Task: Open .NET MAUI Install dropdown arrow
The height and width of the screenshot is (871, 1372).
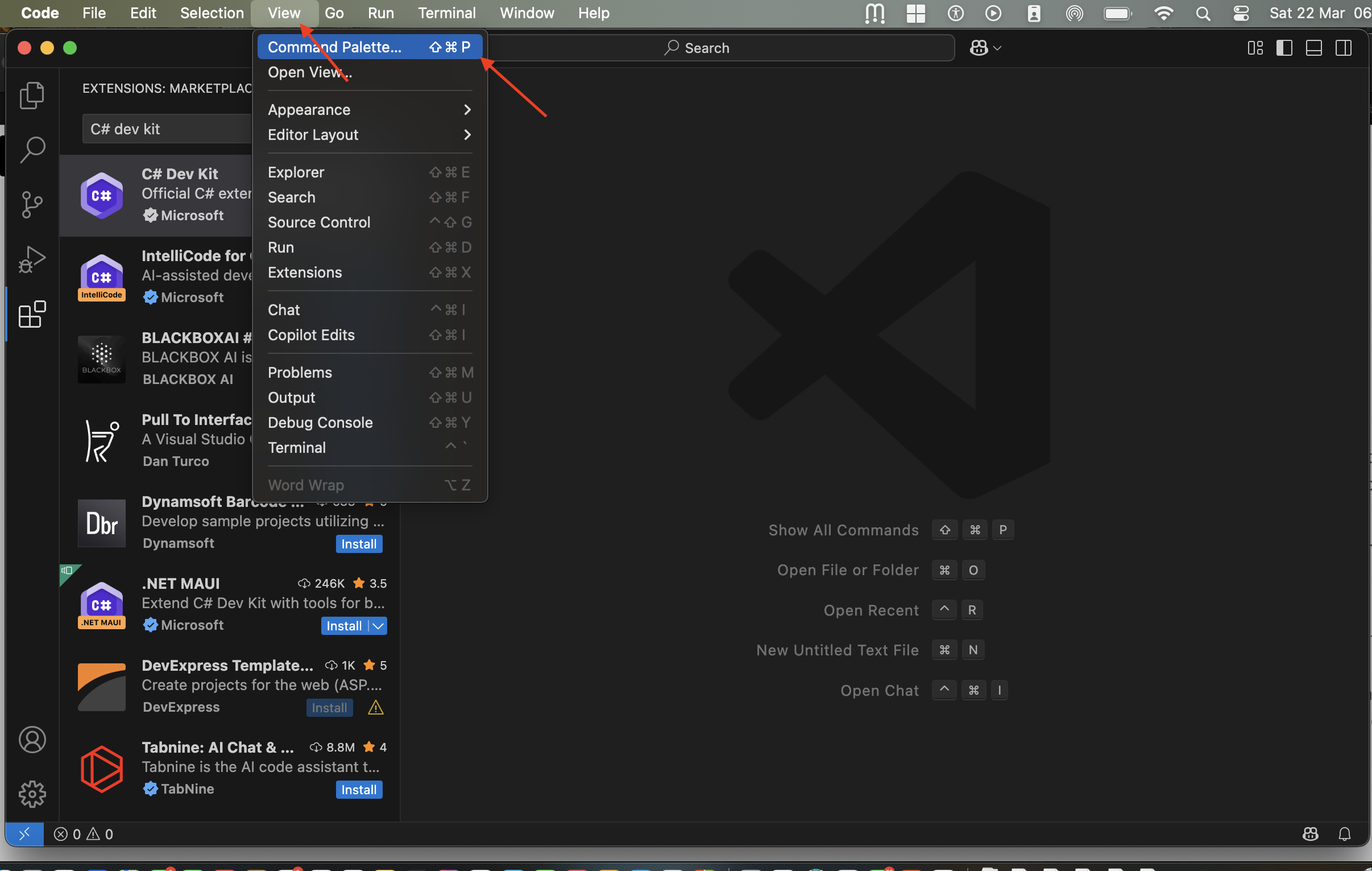Action: point(378,626)
